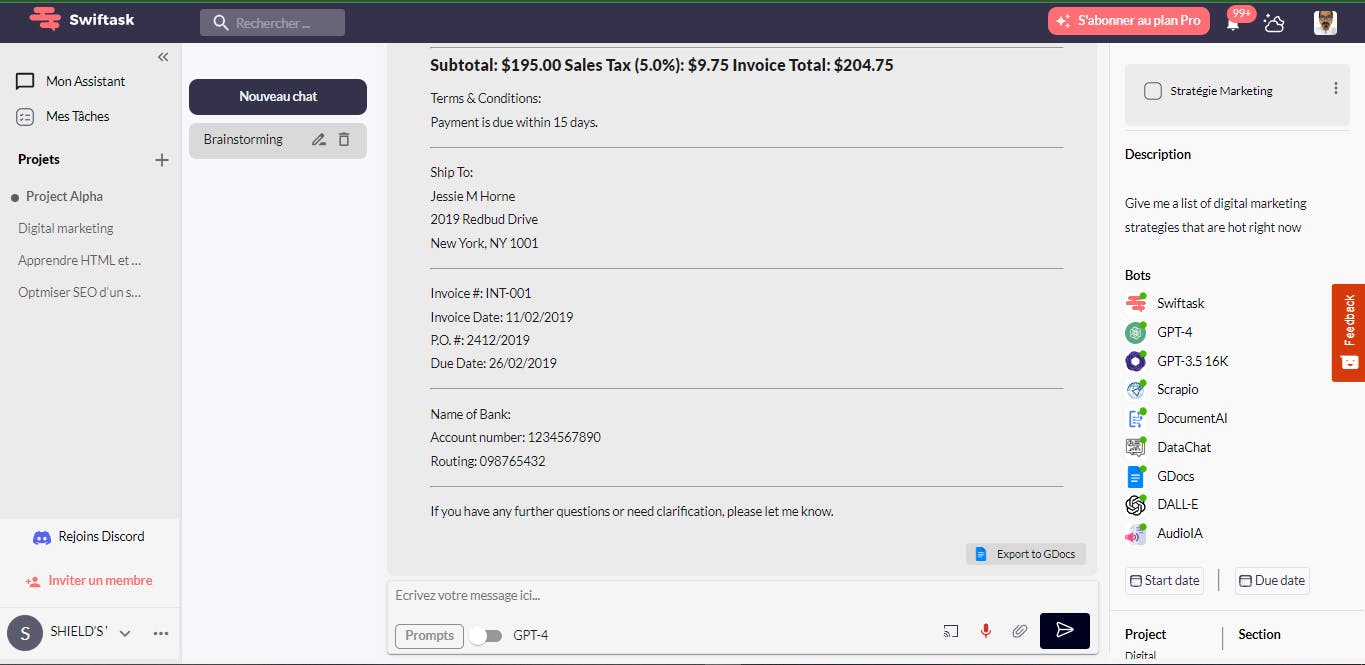
Task: Click the Swiftask logo in header
Action: coord(81,19)
